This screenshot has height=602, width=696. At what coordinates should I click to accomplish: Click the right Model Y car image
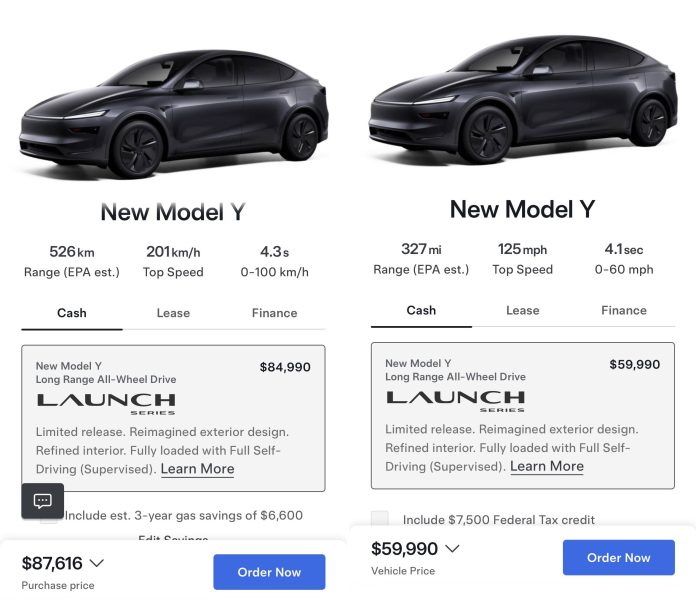[523, 99]
